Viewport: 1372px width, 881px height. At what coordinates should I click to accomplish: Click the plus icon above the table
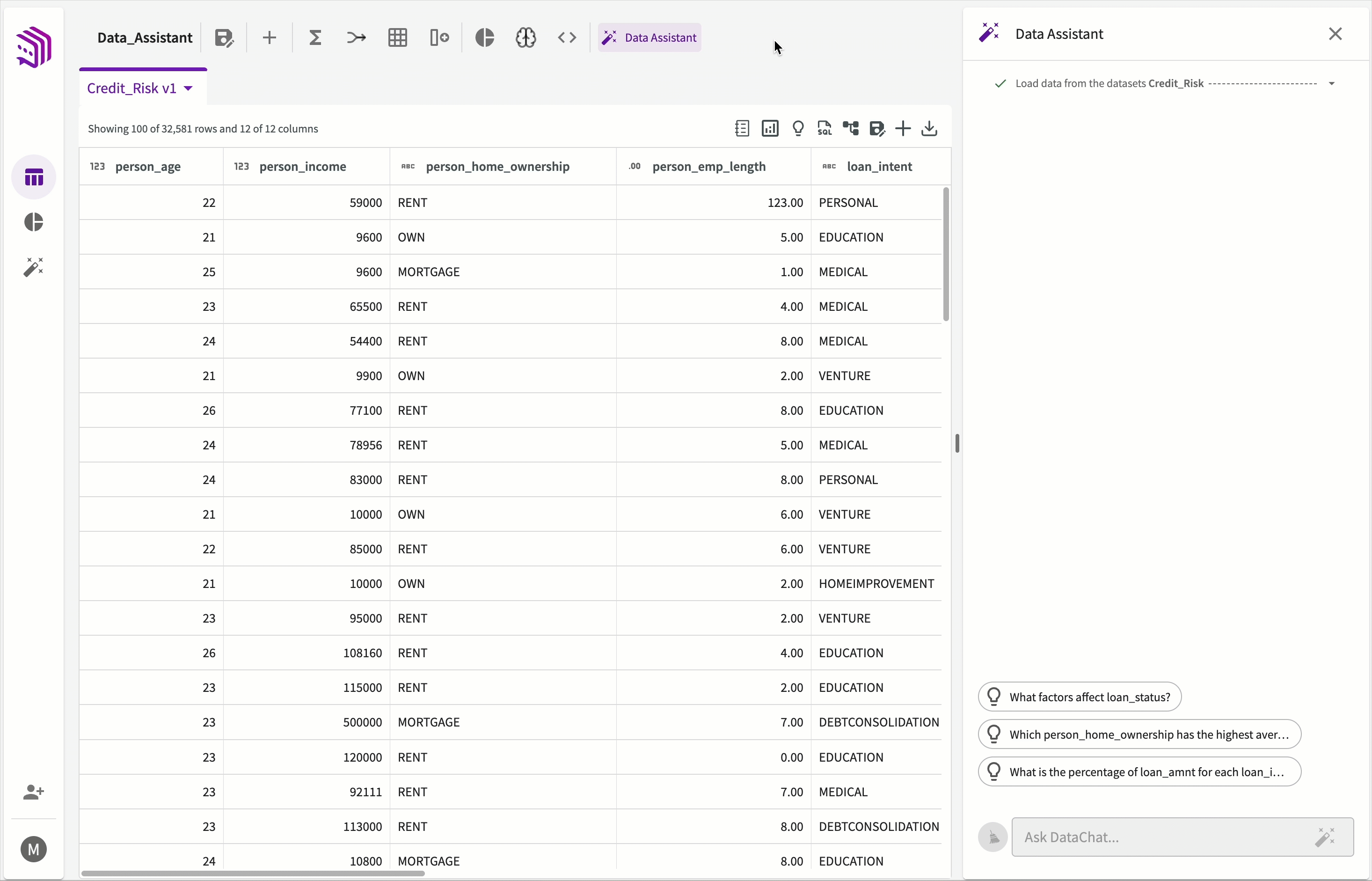[x=903, y=129]
